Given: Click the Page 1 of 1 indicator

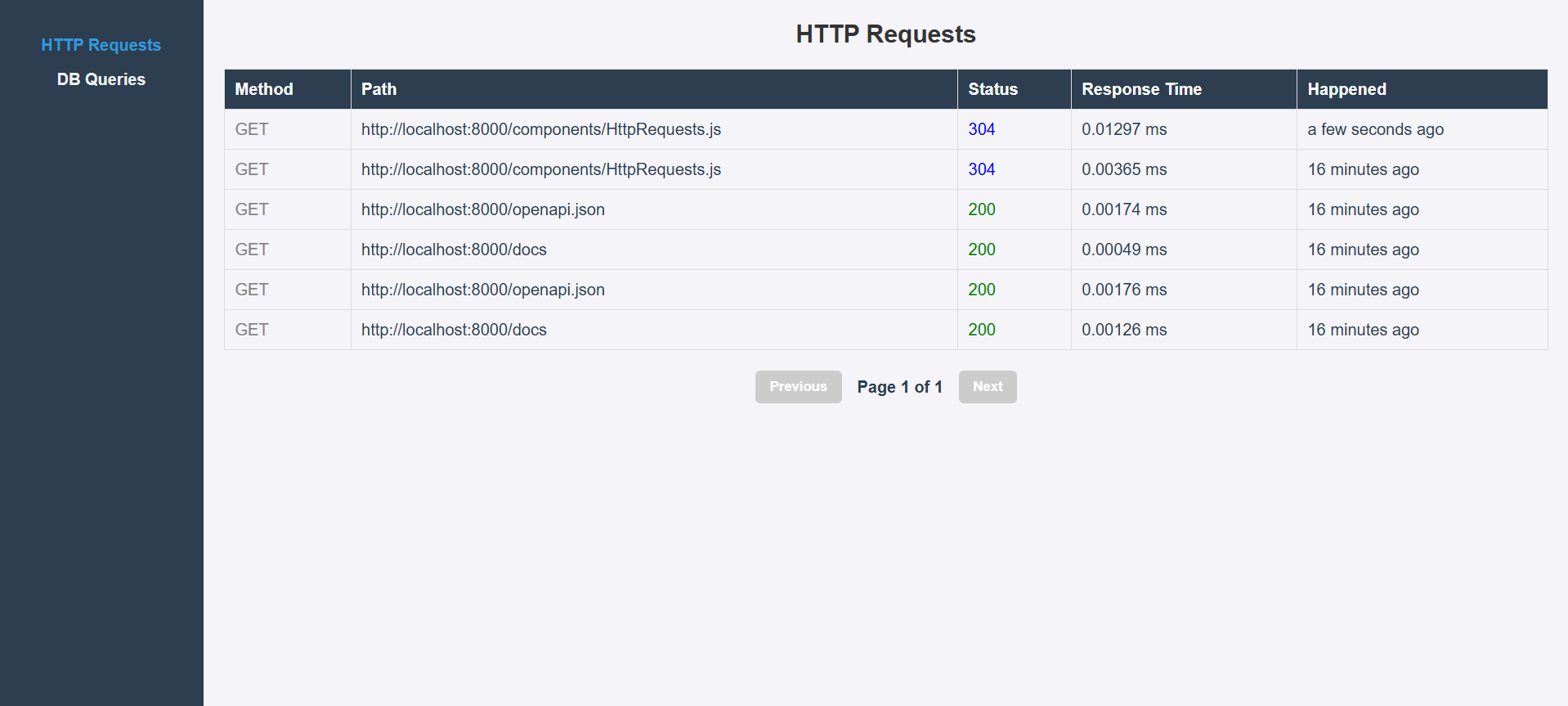Looking at the screenshot, I should click(899, 387).
